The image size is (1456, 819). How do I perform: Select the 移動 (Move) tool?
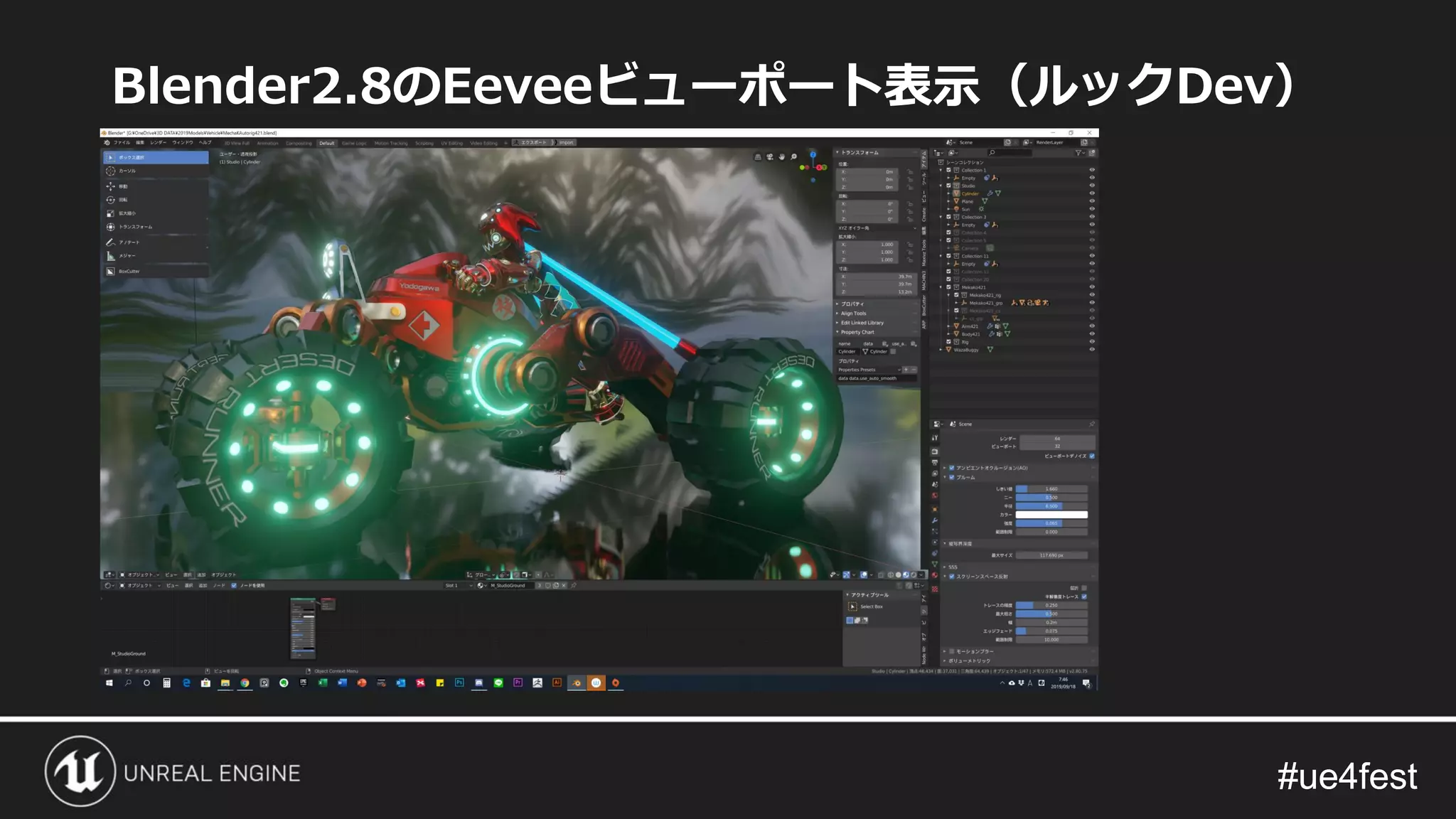coord(156,186)
